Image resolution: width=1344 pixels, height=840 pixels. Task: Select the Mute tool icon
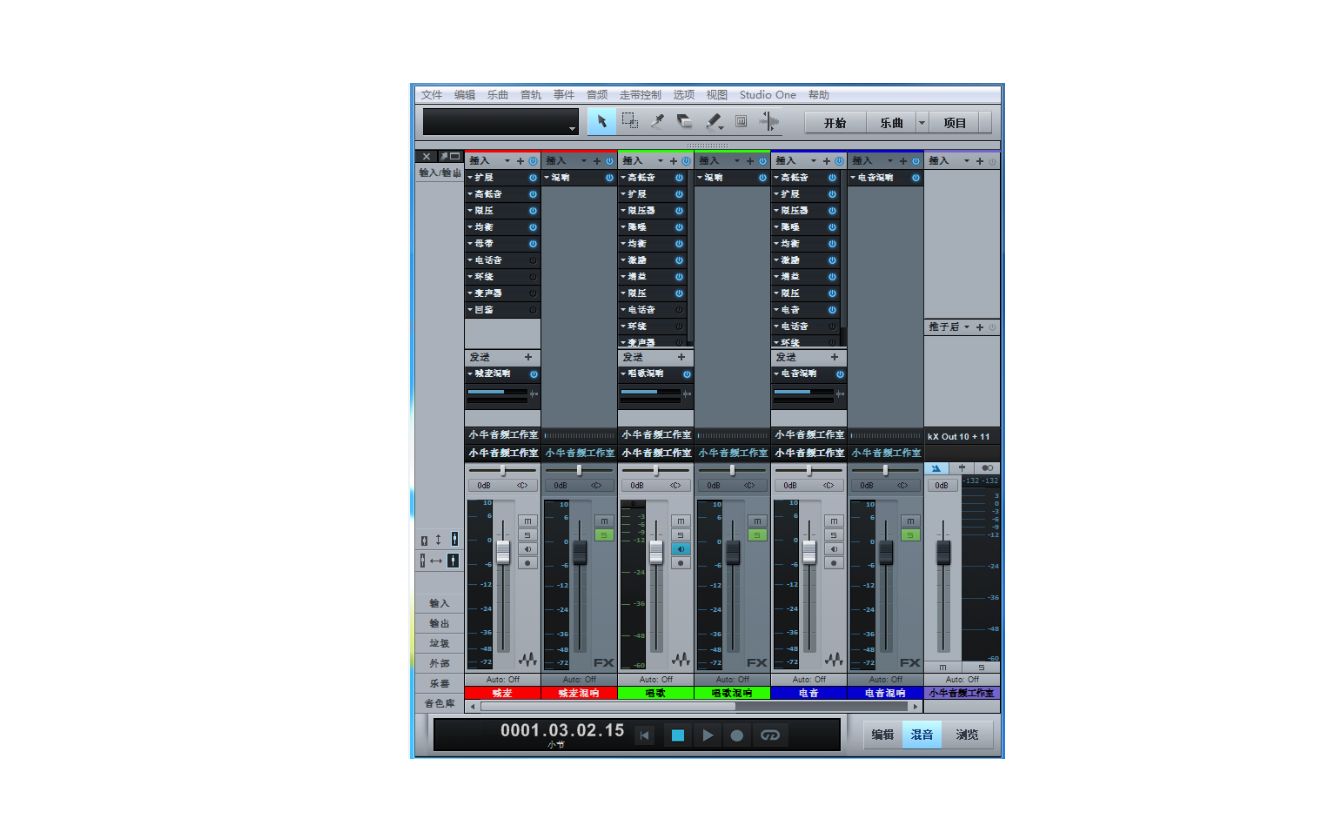click(x=741, y=122)
